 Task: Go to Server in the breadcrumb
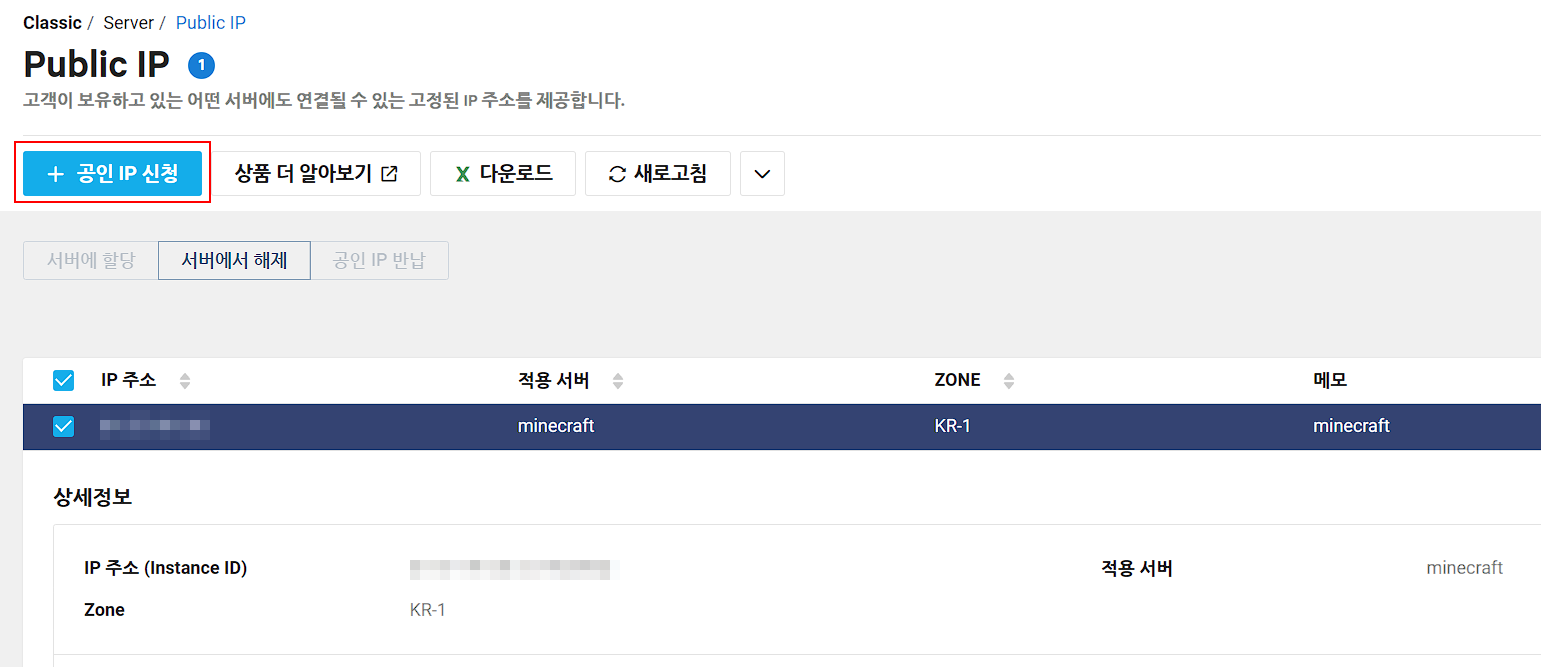coord(128,23)
